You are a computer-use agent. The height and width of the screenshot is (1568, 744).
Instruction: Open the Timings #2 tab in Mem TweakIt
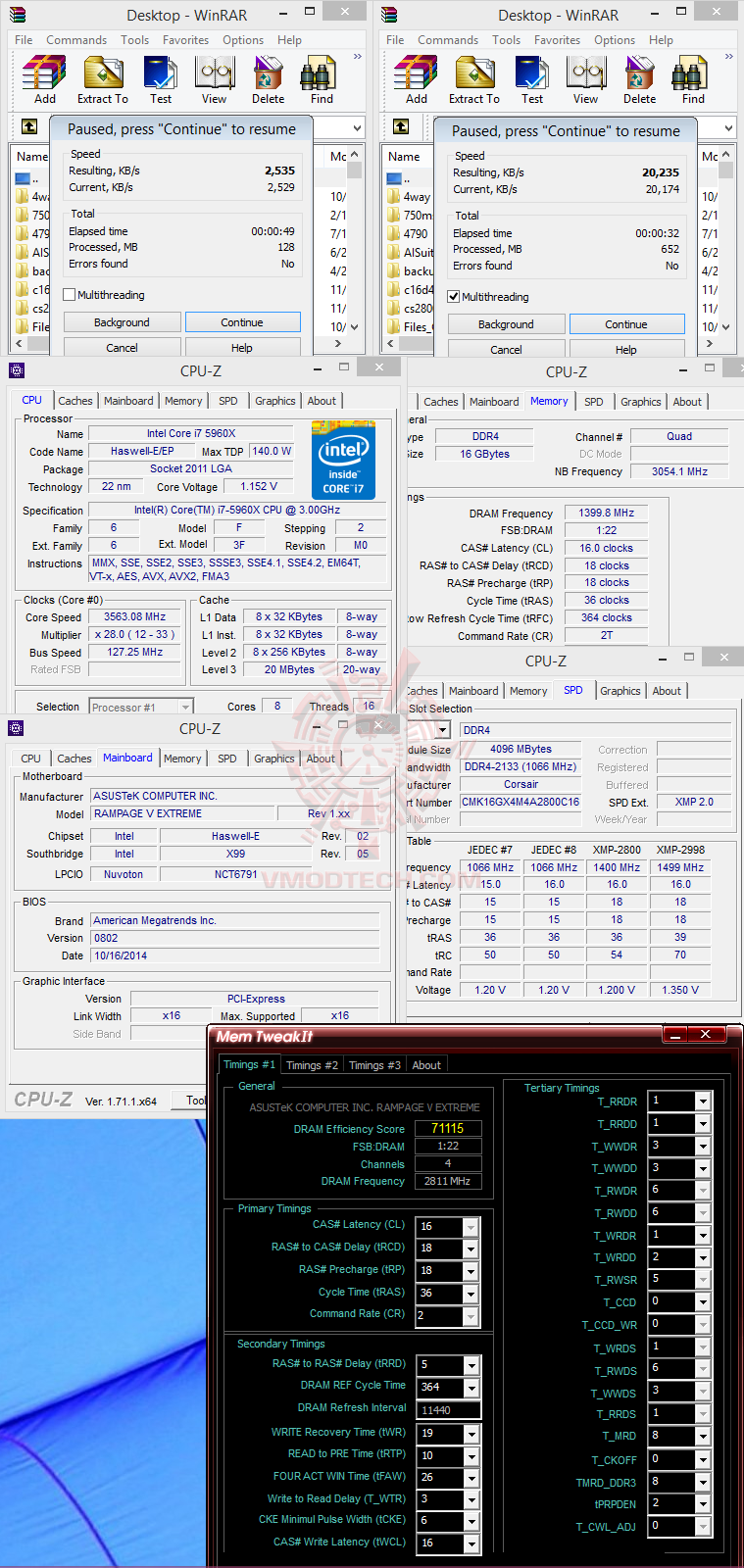pyautogui.click(x=312, y=1065)
